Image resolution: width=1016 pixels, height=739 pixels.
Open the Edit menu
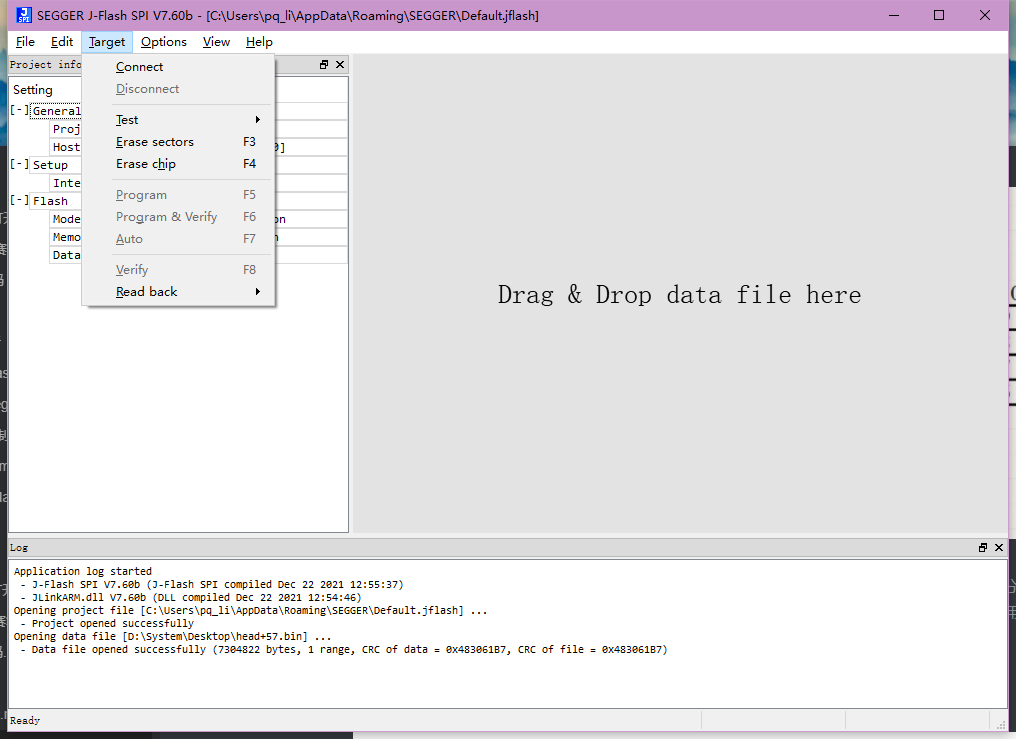coord(62,42)
